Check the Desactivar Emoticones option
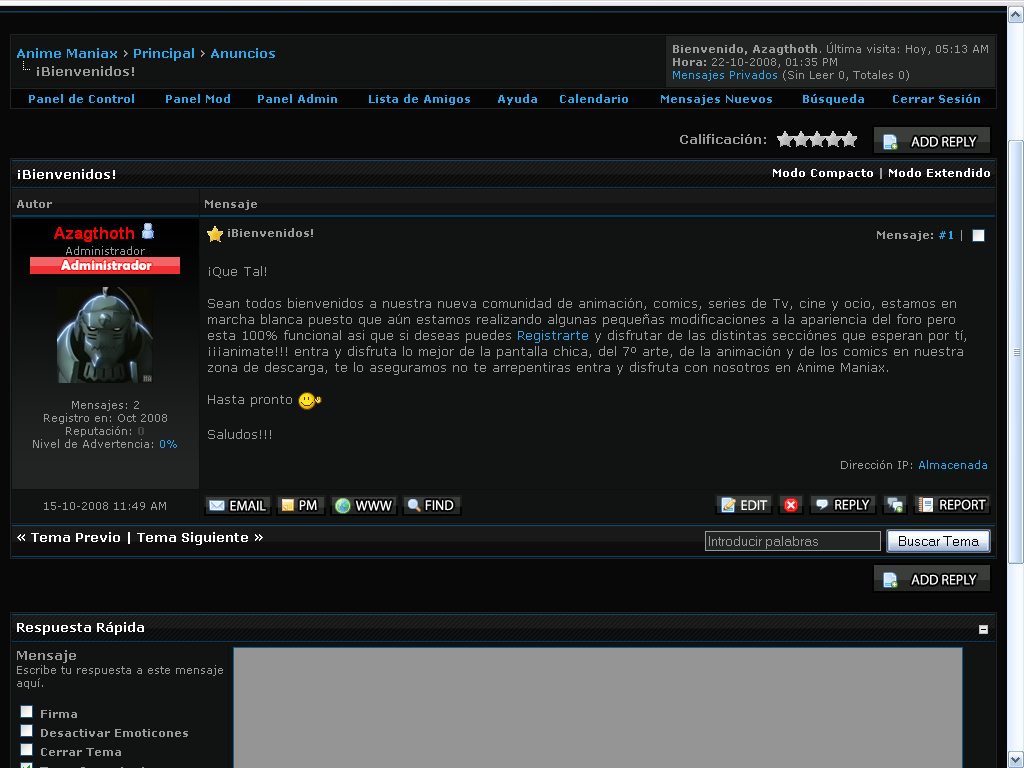 27,731
